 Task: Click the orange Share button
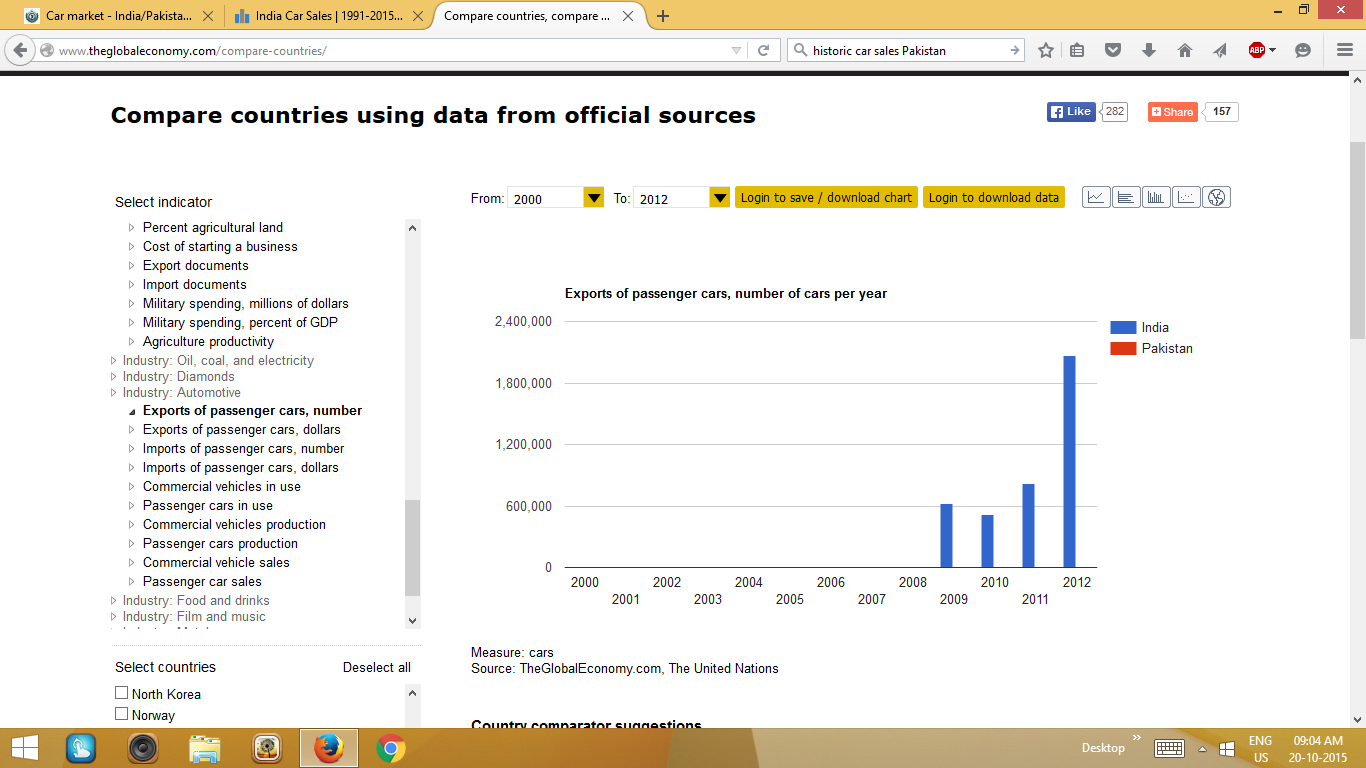(1172, 112)
